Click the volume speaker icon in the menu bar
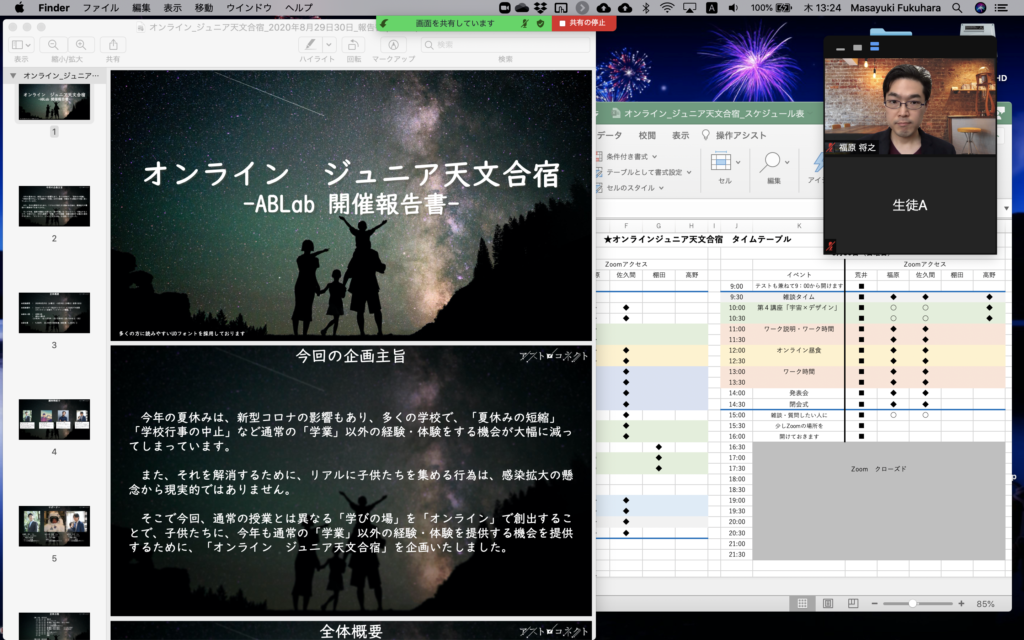 pyautogui.click(x=734, y=8)
